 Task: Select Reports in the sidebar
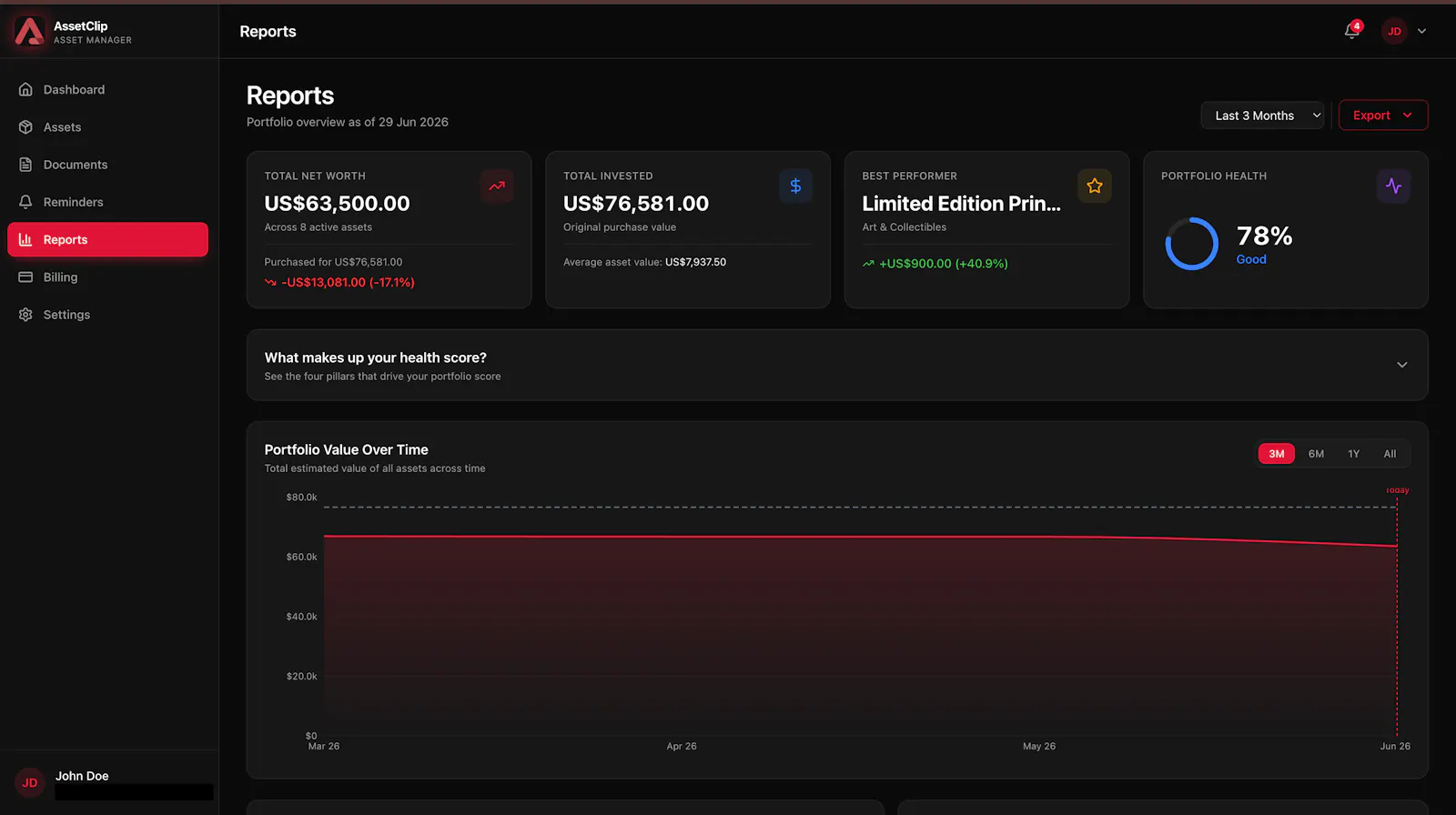(107, 239)
